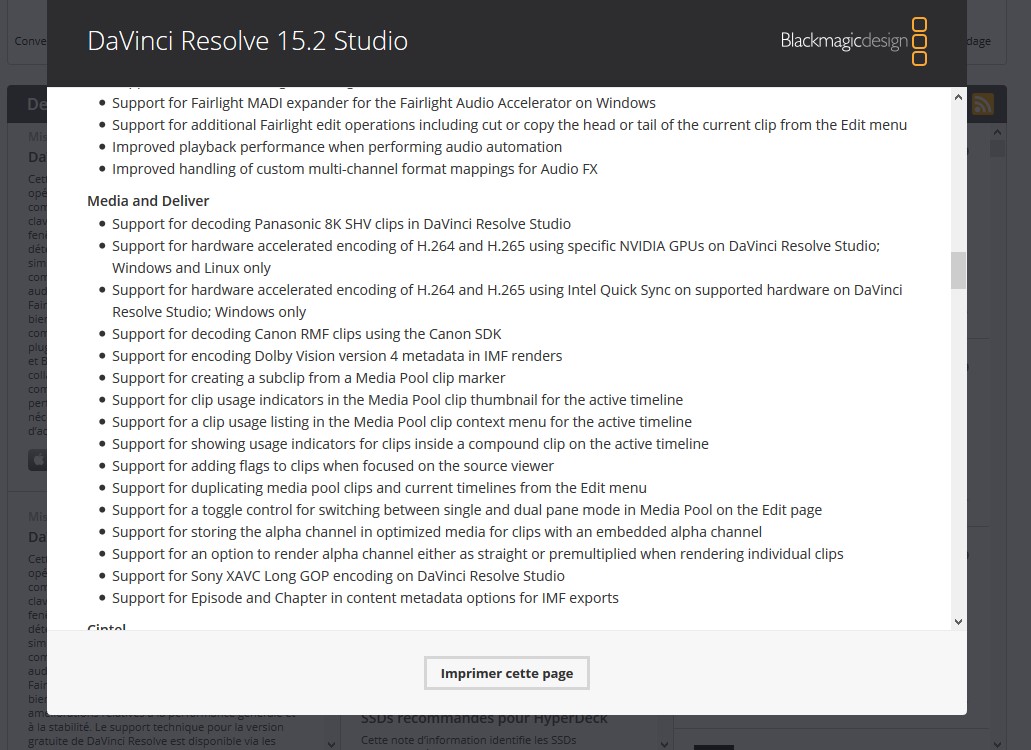Click the "Media and Deliver" heading

(148, 200)
